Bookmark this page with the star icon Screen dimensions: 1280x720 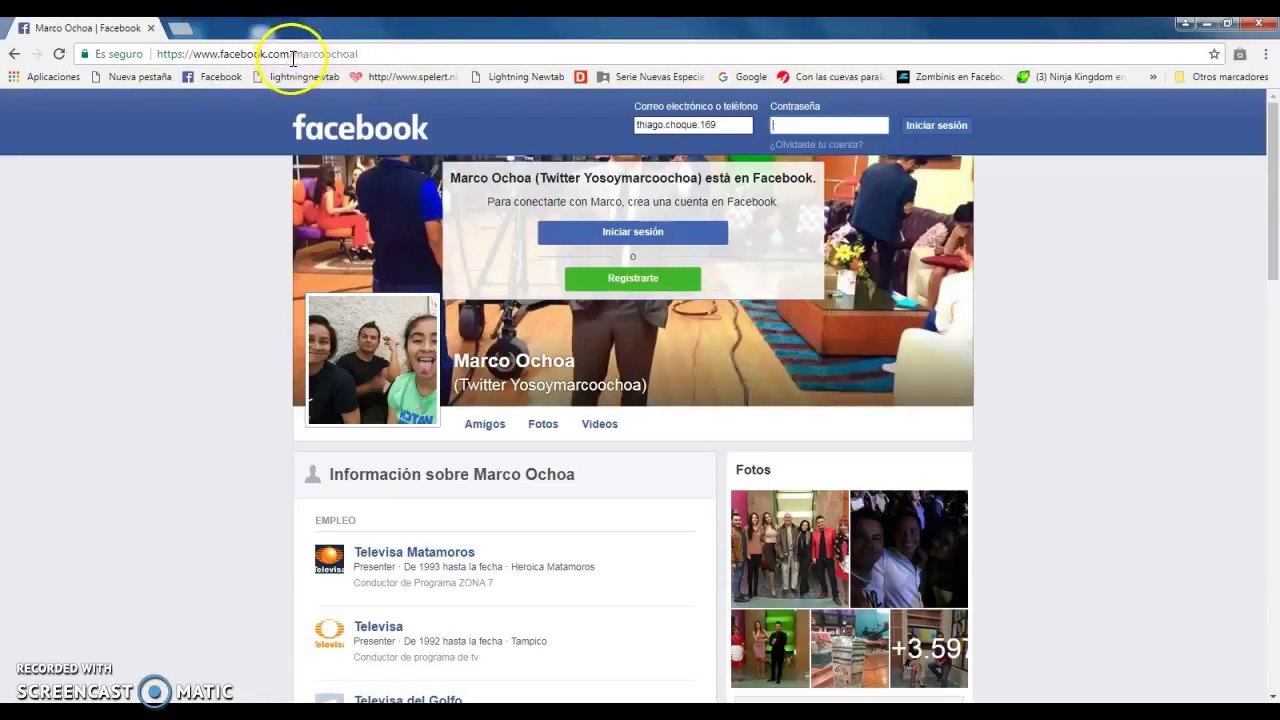1214,54
